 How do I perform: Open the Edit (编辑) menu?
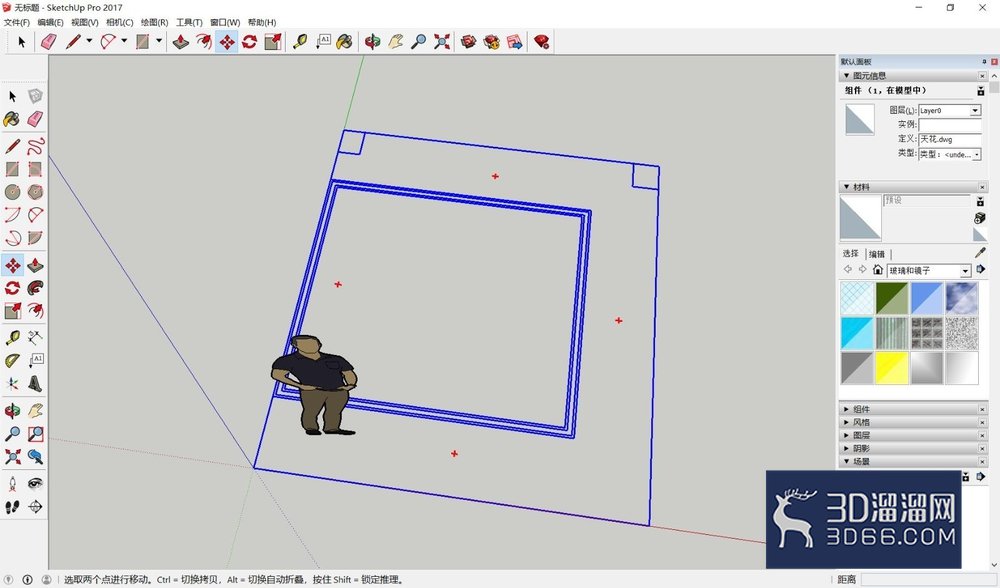point(50,22)
